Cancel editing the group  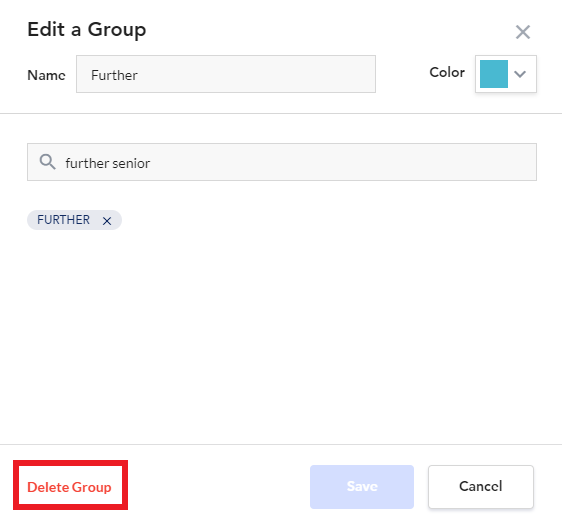481,487
